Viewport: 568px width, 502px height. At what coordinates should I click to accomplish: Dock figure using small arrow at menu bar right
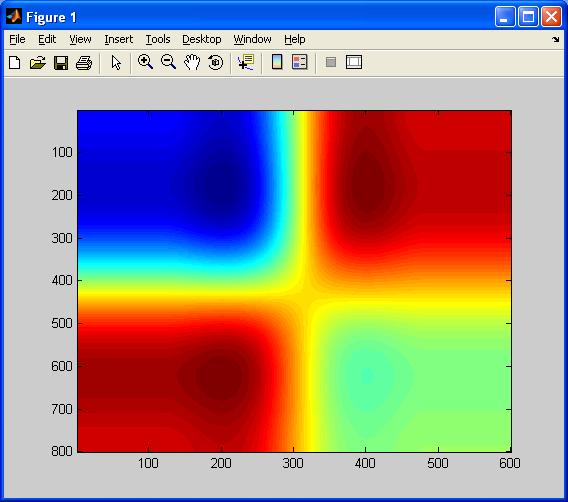point(556,39)
